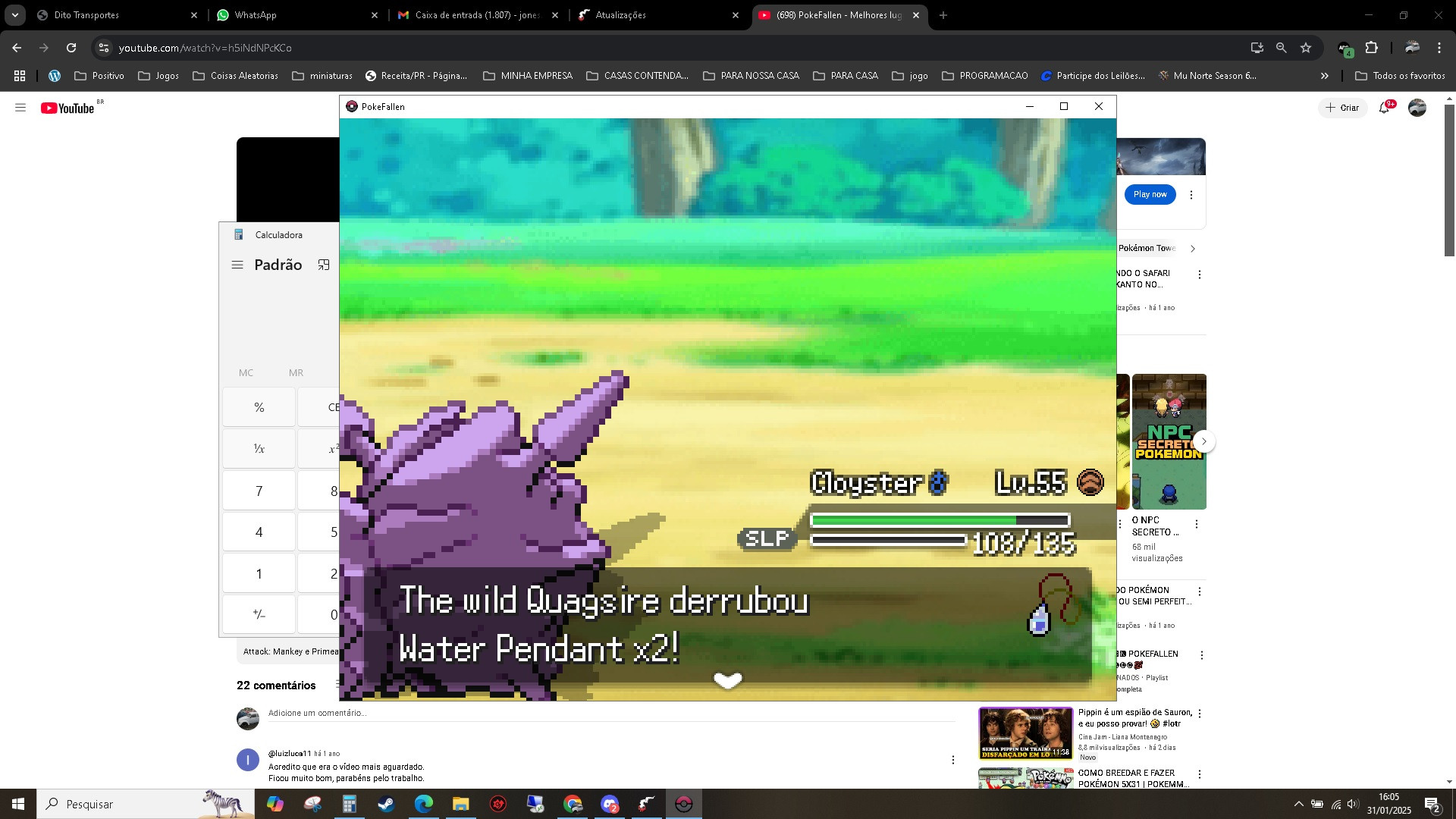Open Steam from the taskbar

pyautogui.click(x=386, y=804)
